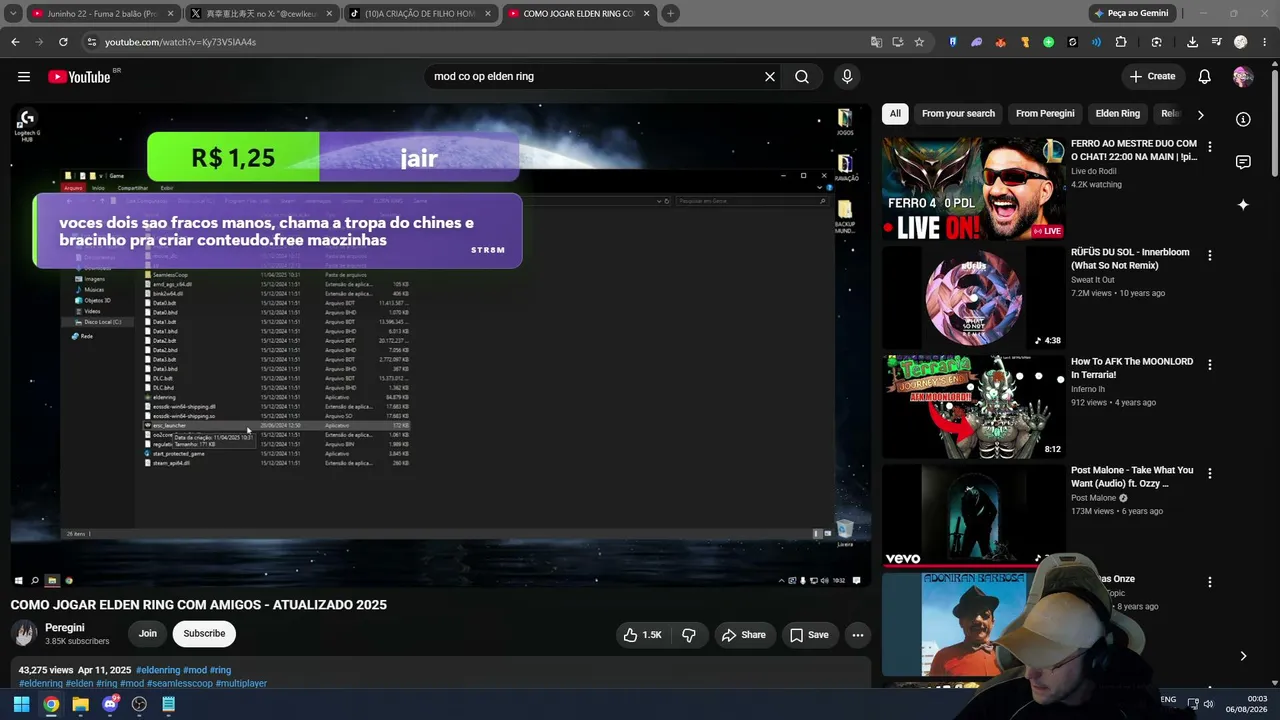The image size is (1280, 720).
Task: Click Chrome's translate page icon
Action: pyautogui.click(x=876, y=42)
